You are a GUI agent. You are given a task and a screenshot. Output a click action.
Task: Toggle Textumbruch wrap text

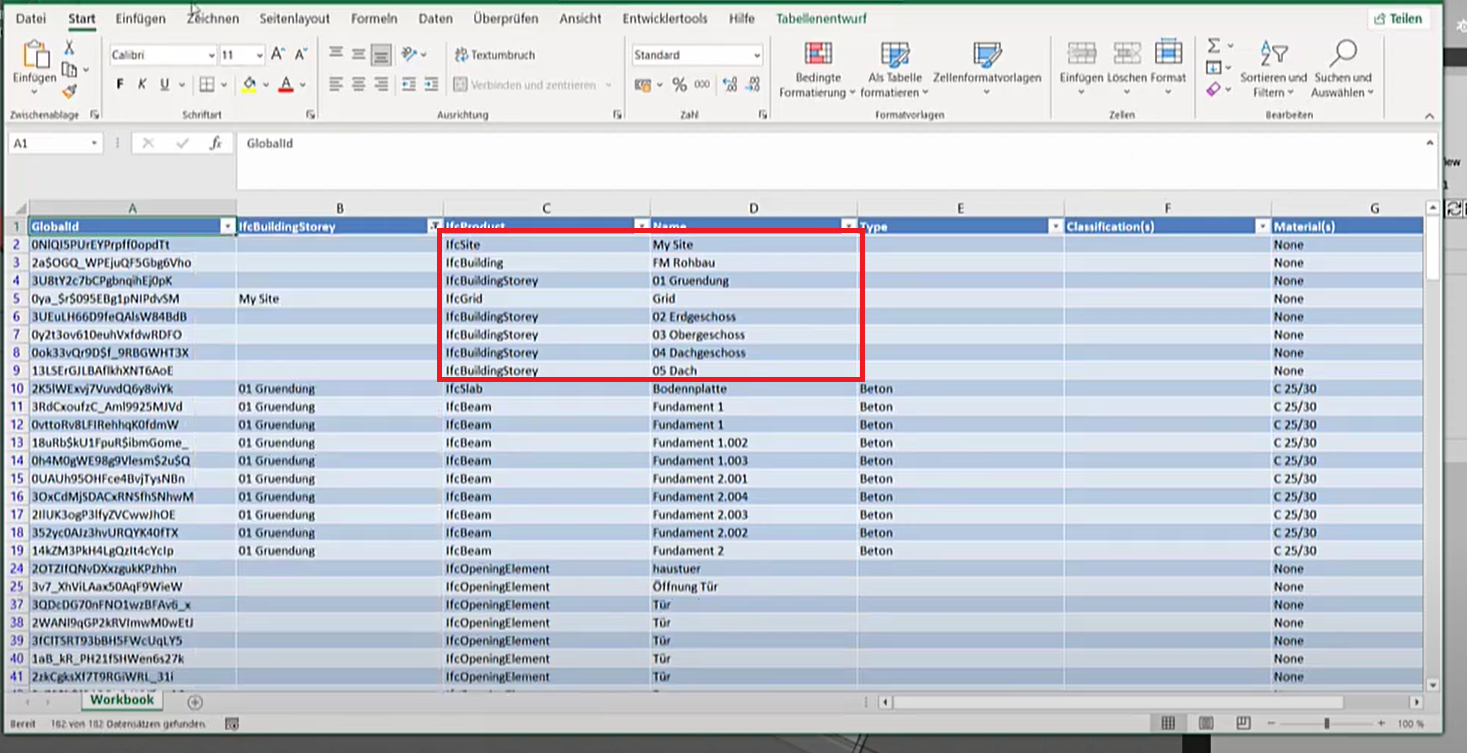click(x=494, y=55)
